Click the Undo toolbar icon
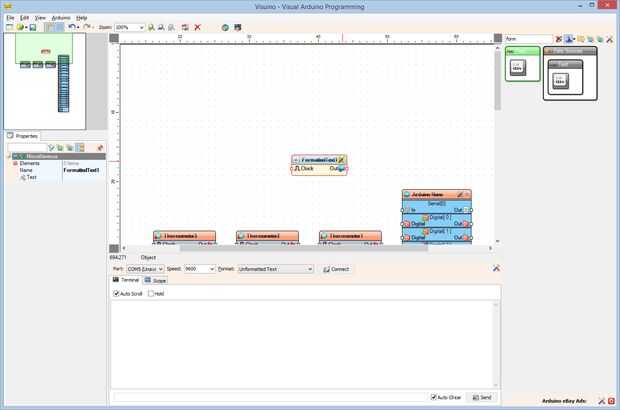This screenshot has width=620, height=410. click(x=72, y=27)
